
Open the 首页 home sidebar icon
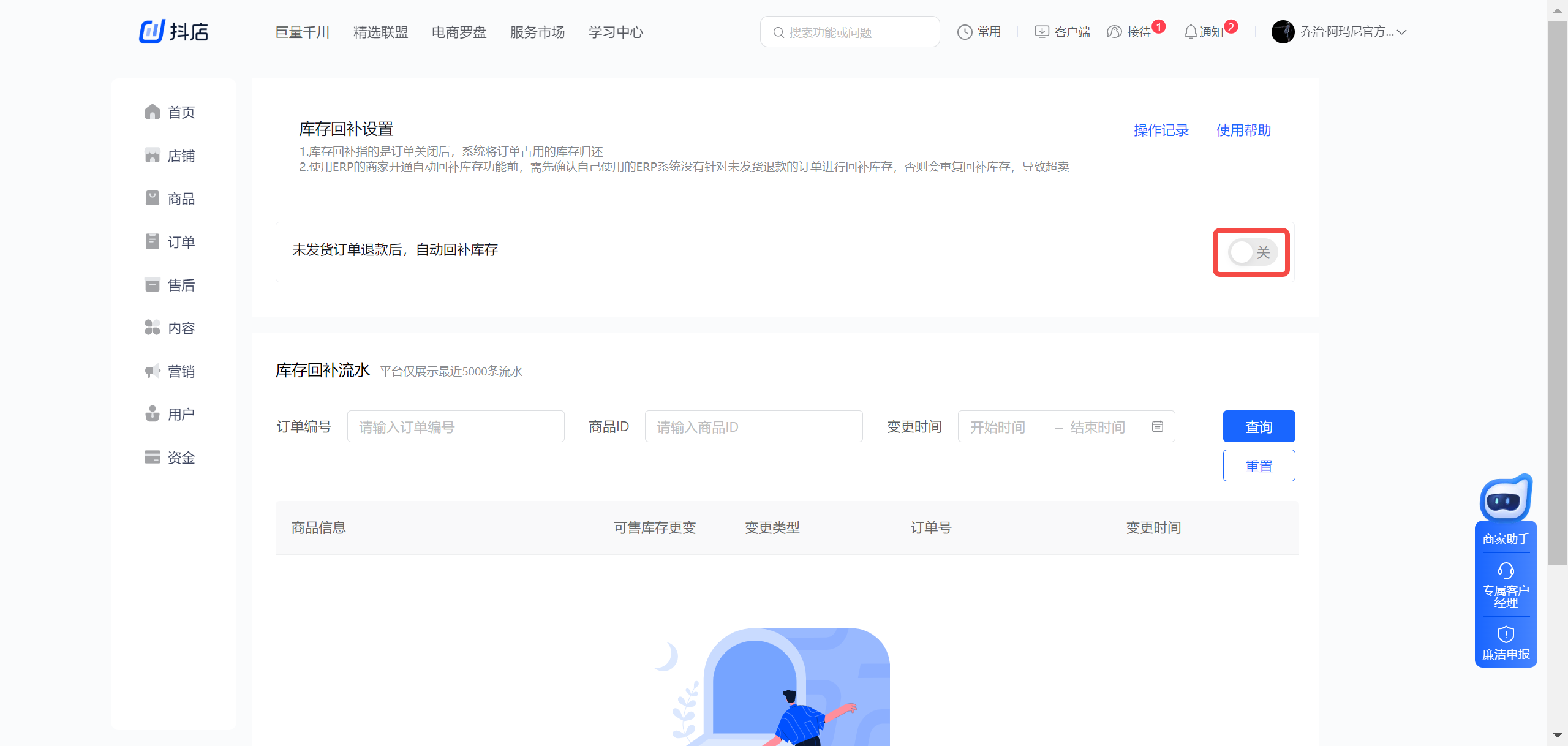153,111
